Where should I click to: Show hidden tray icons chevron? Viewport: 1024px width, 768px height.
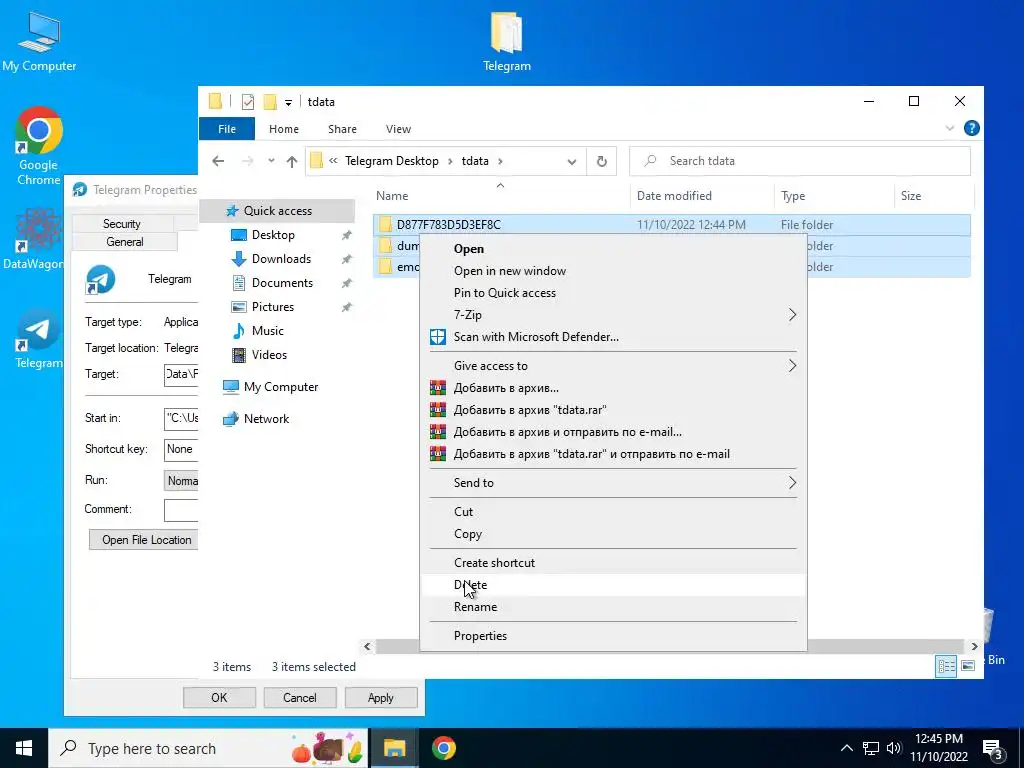pos(846,748)
